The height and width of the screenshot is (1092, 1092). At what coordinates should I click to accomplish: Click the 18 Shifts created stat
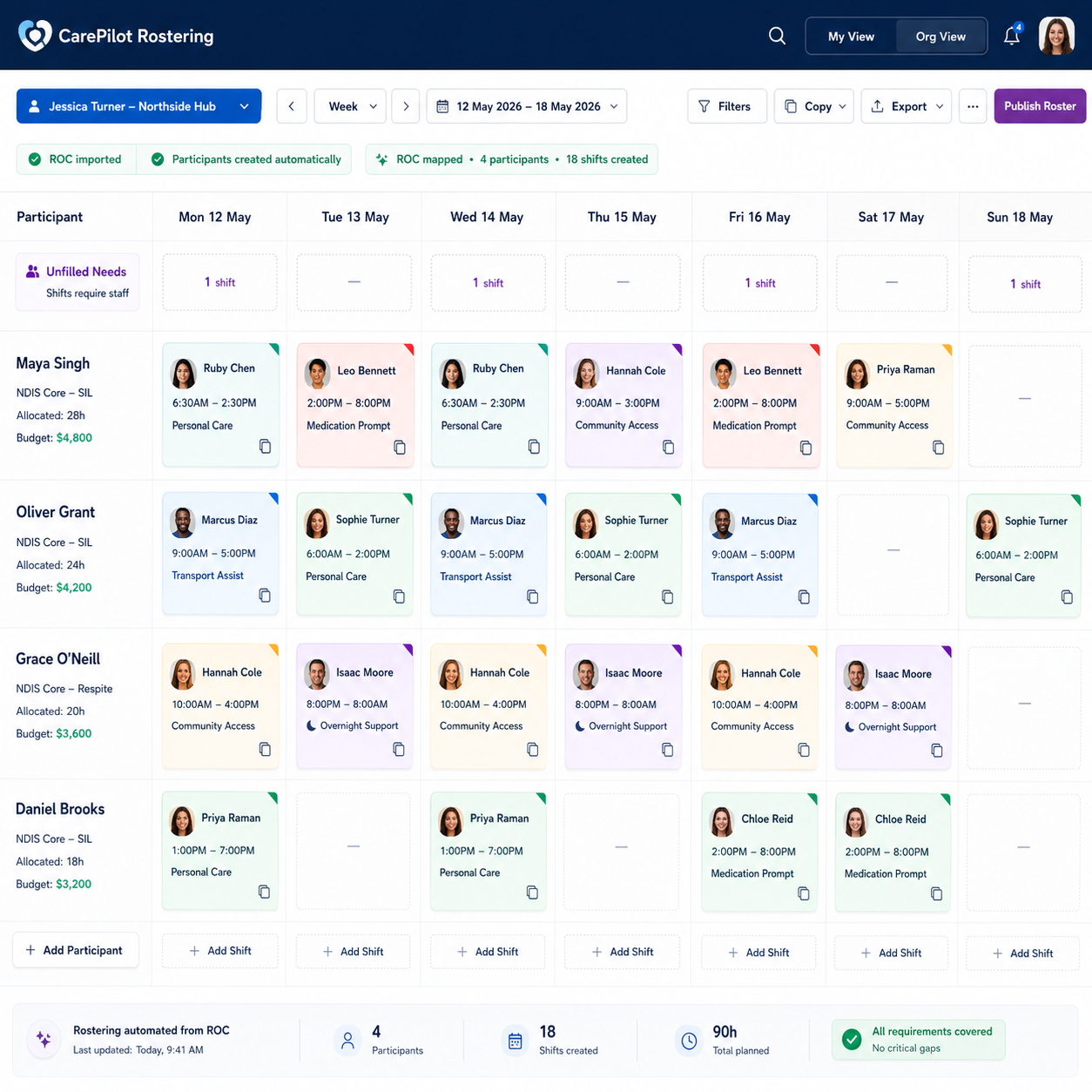click(x=551, y=1041)
